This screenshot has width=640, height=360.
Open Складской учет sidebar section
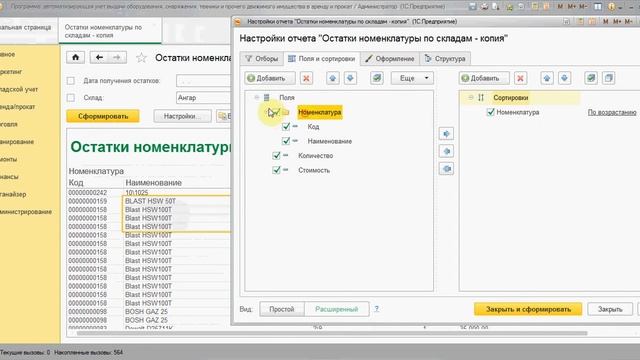(19, 89)
